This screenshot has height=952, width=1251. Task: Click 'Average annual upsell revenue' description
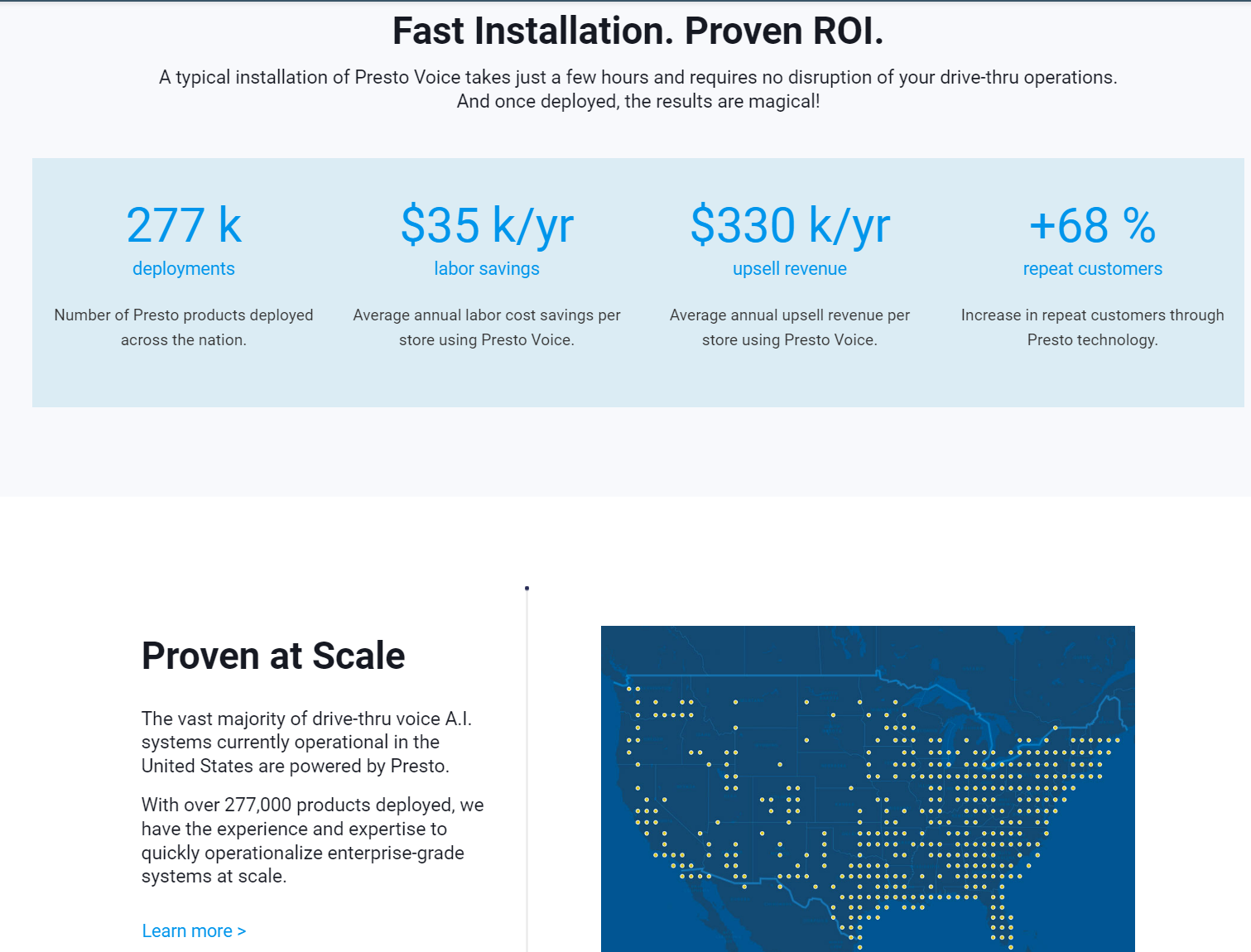(790, 327)
